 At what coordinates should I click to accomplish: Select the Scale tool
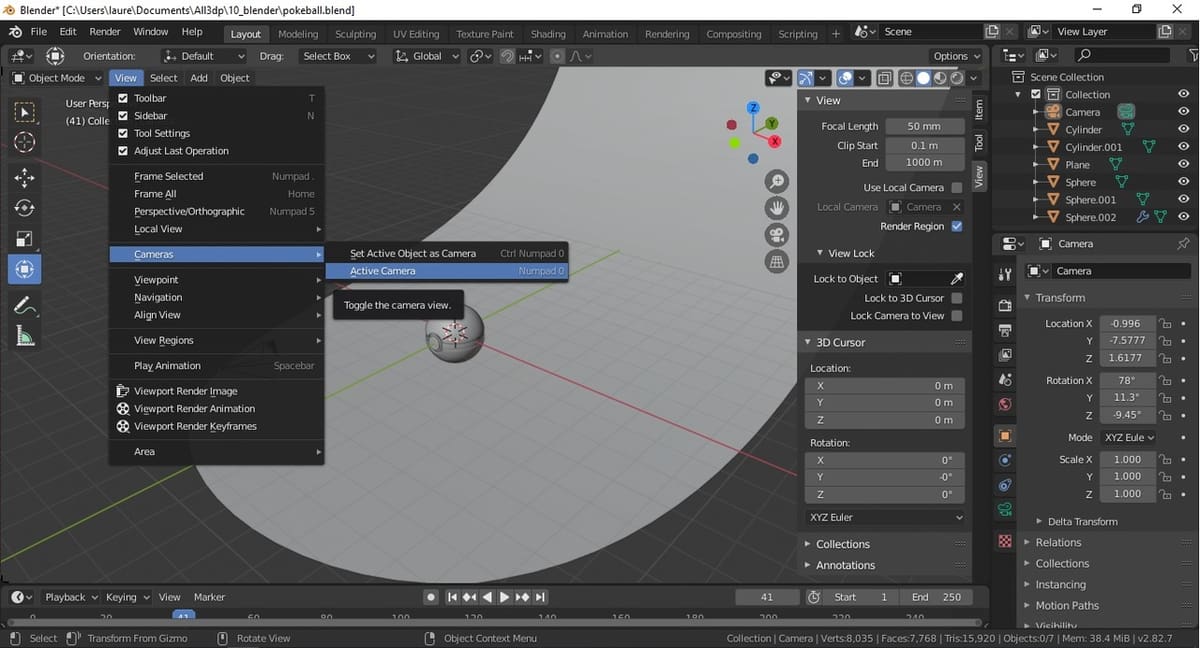click(x=25, y=239)
